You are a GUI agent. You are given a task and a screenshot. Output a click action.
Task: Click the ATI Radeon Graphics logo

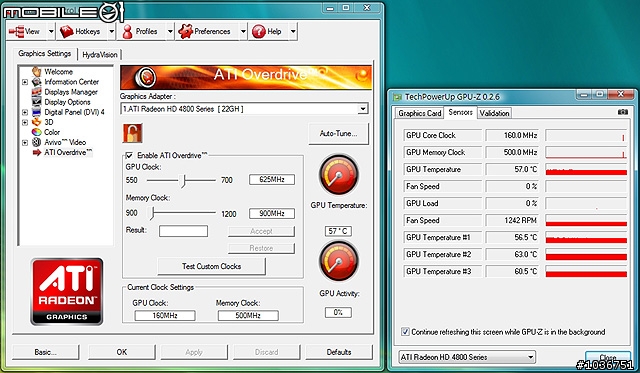67,291
